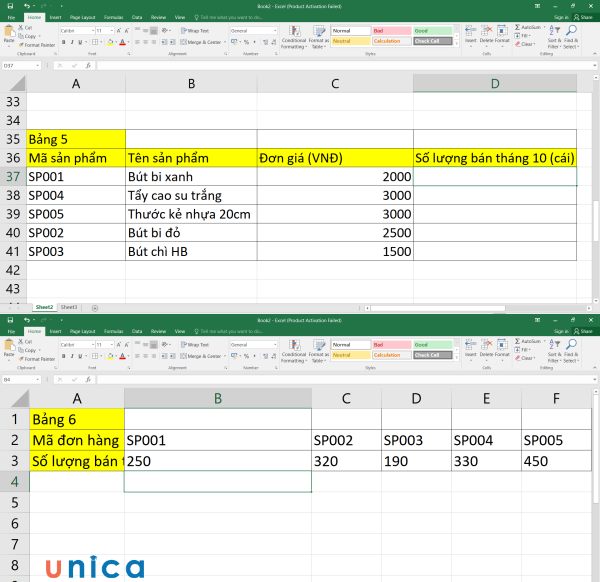
Task: Click Share in the Bảng 6 window
Action: (x=583, y=331)
